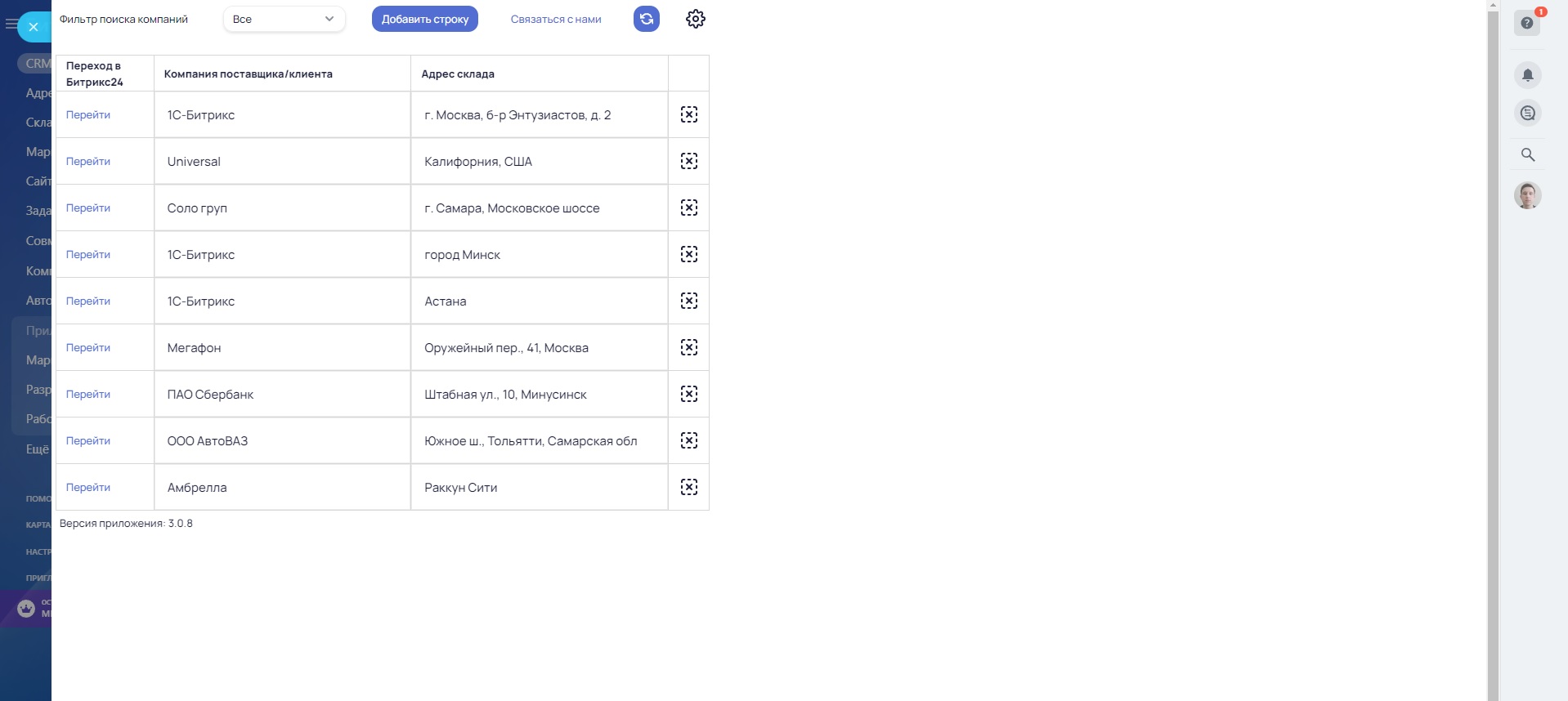The image size is (1568, 701).
Task: Open the settings gear icon
Action: [696, 19]
